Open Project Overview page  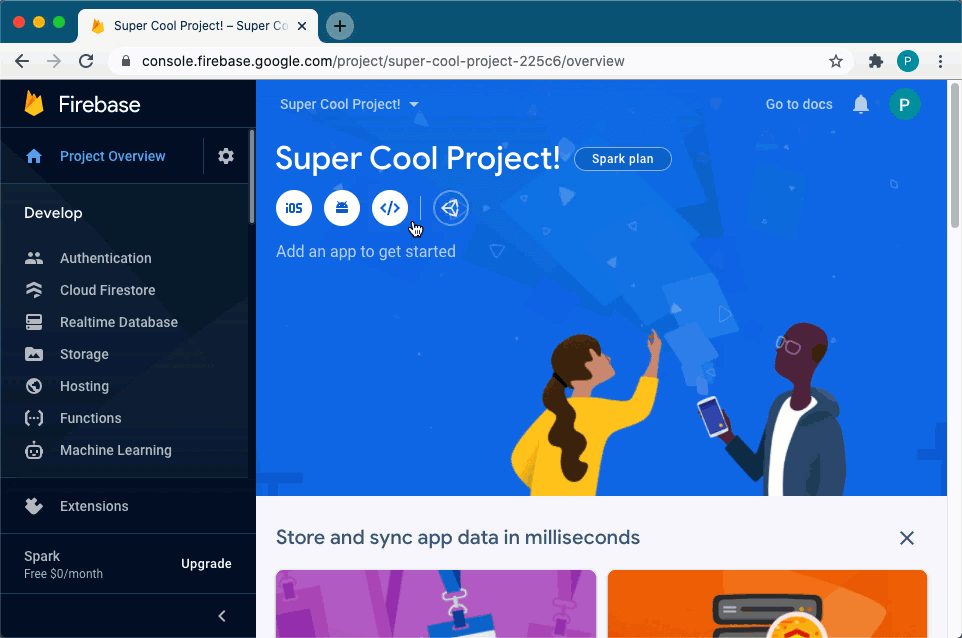(x=113, y=156)
